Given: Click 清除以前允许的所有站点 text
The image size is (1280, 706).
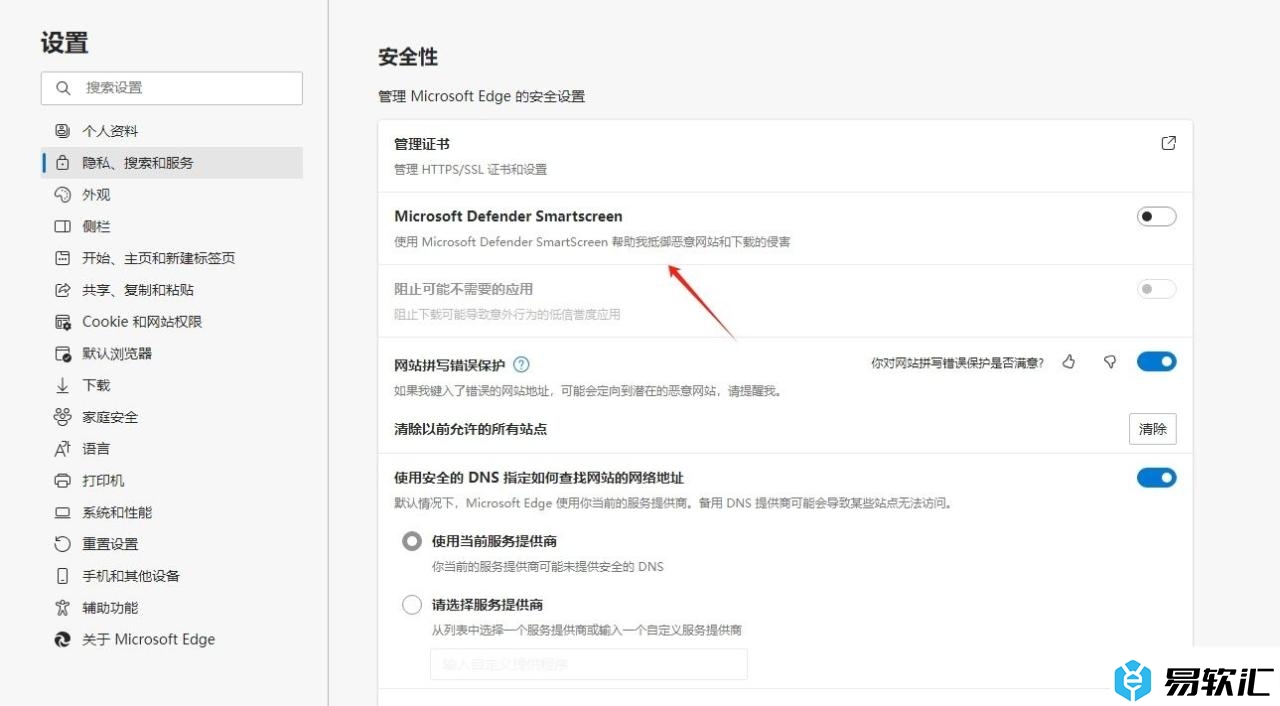Looking at the screenshot, I should tap(471, 429).
